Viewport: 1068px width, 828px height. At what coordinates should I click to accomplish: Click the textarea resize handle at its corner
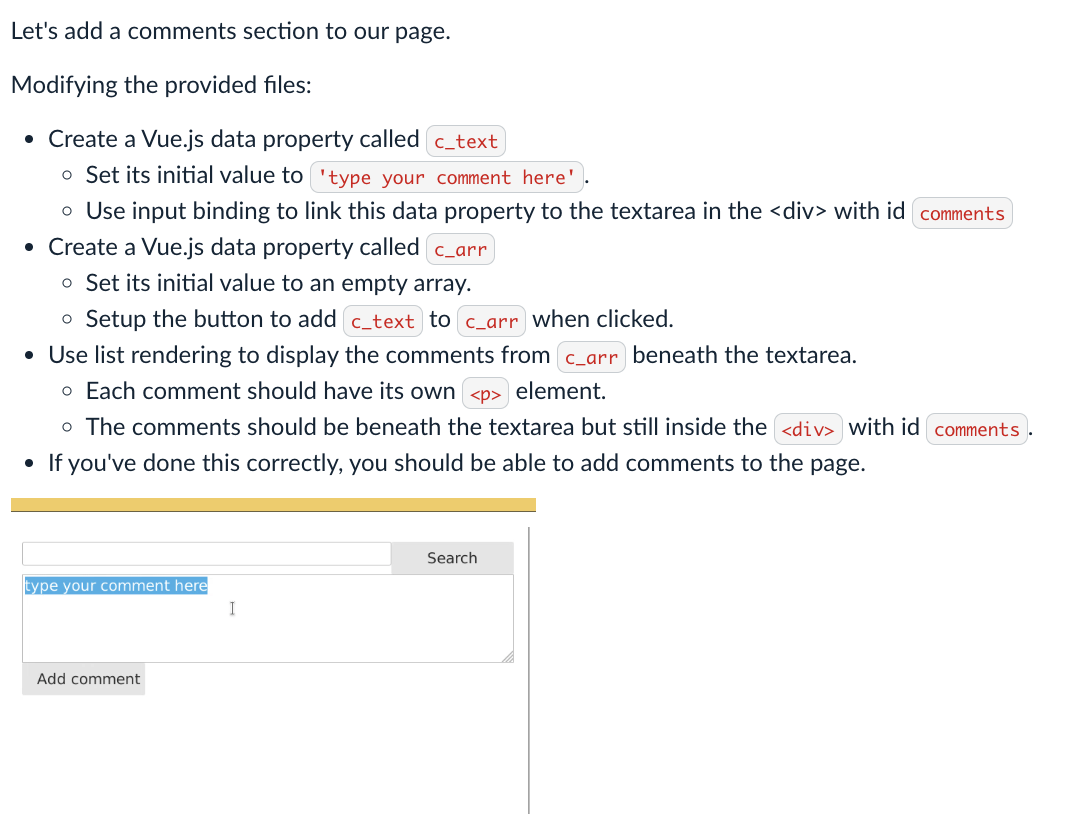coord(508,657)
